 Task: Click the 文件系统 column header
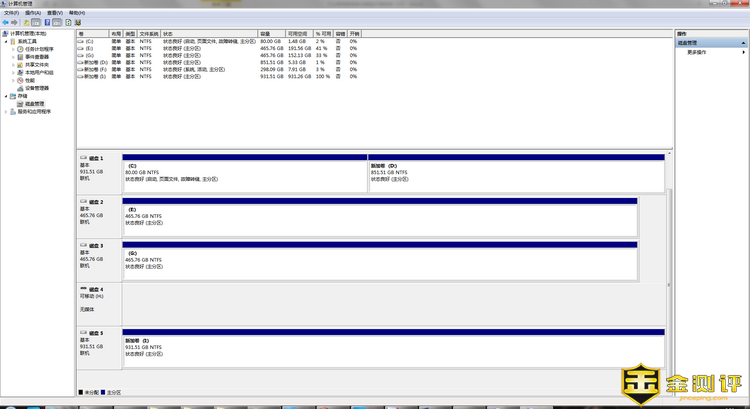point(148,33)
